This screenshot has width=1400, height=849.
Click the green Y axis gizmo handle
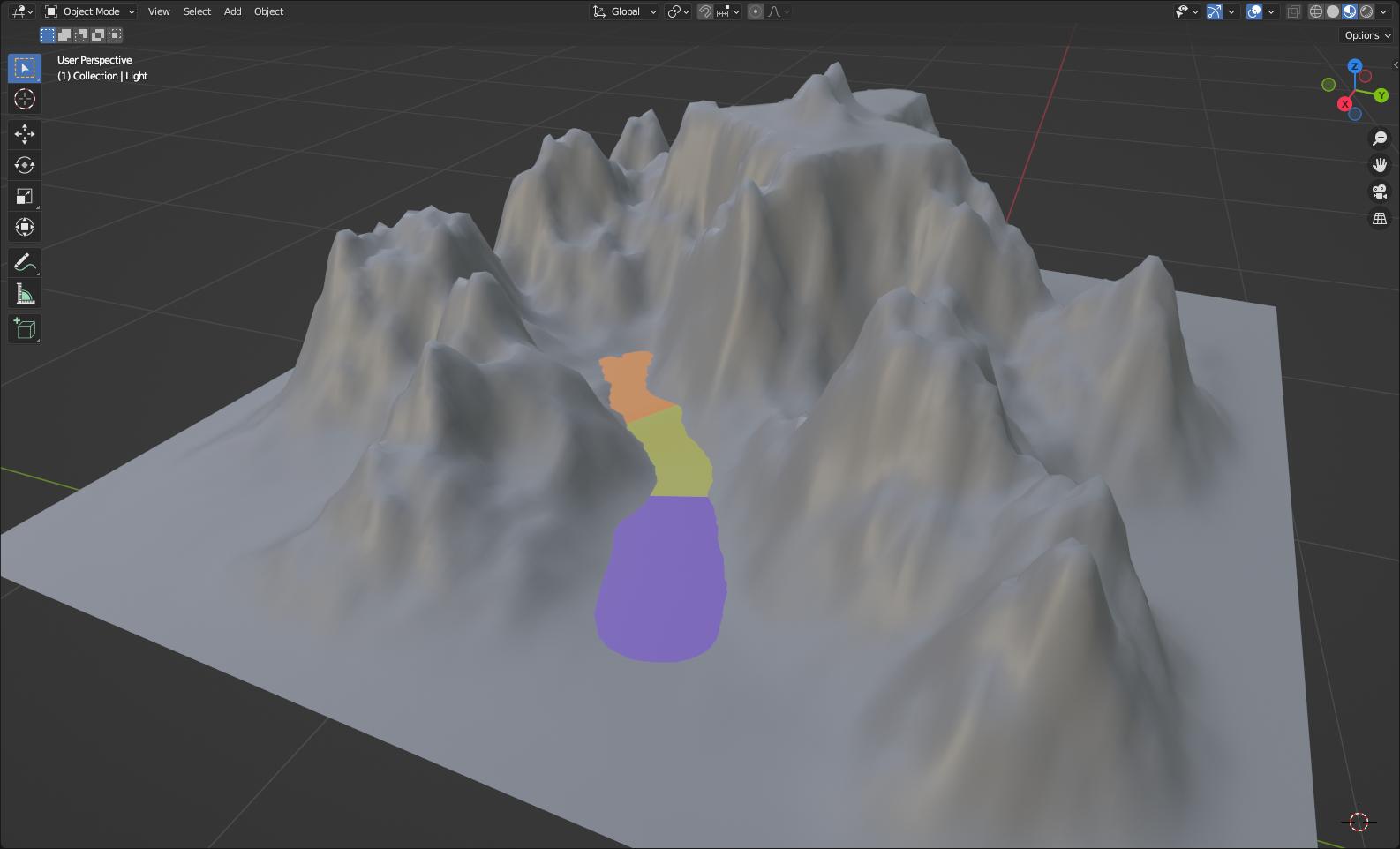pos(1381,95)
